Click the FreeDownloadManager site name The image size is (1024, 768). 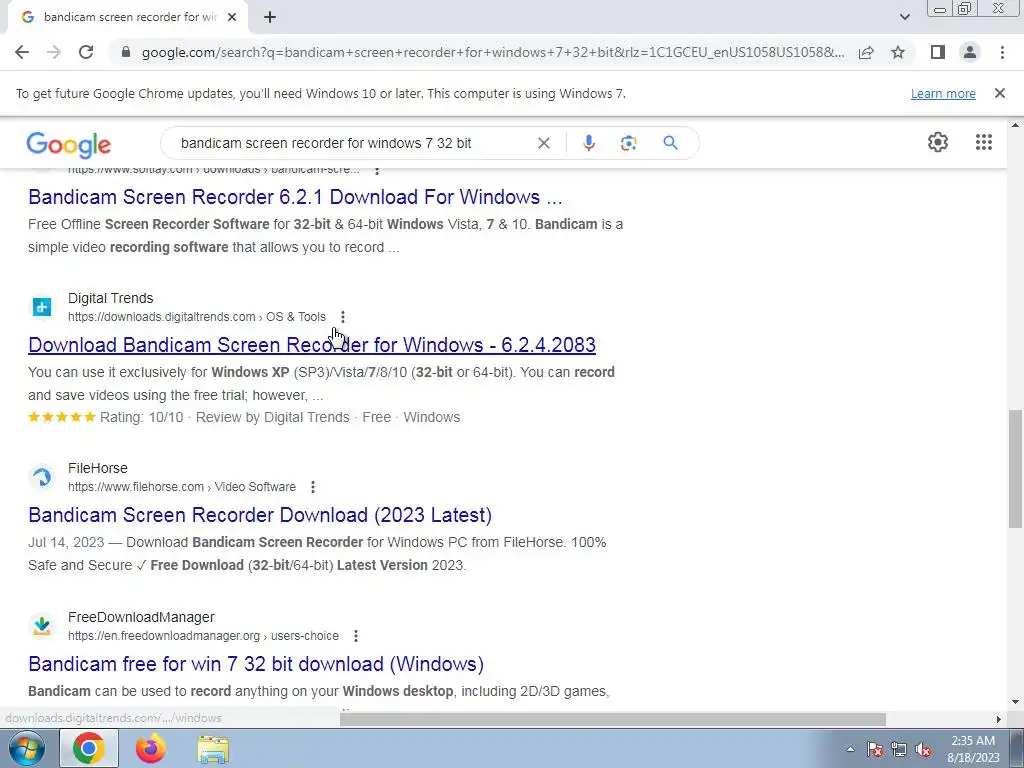[141, 617]
